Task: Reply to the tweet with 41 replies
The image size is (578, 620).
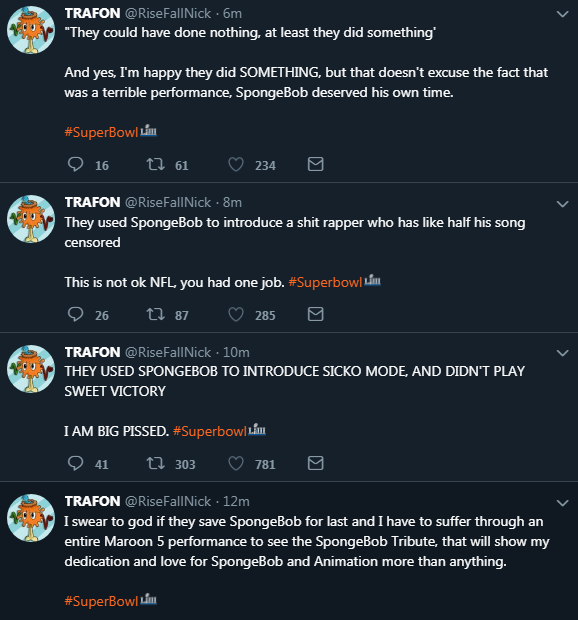Action: pyautogui.click(x=76, y=463)
